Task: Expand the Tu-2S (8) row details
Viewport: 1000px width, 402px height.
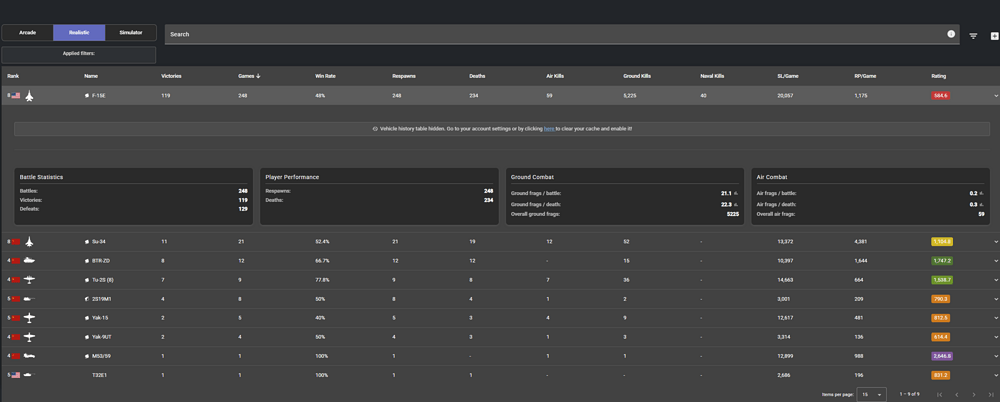Action: [x=995, y=280]
